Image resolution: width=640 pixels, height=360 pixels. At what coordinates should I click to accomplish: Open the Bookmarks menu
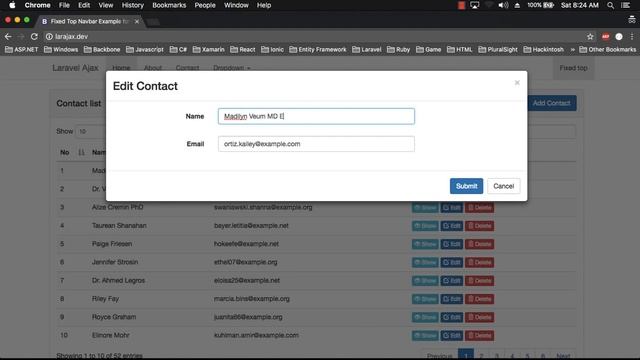coord(169,5)
